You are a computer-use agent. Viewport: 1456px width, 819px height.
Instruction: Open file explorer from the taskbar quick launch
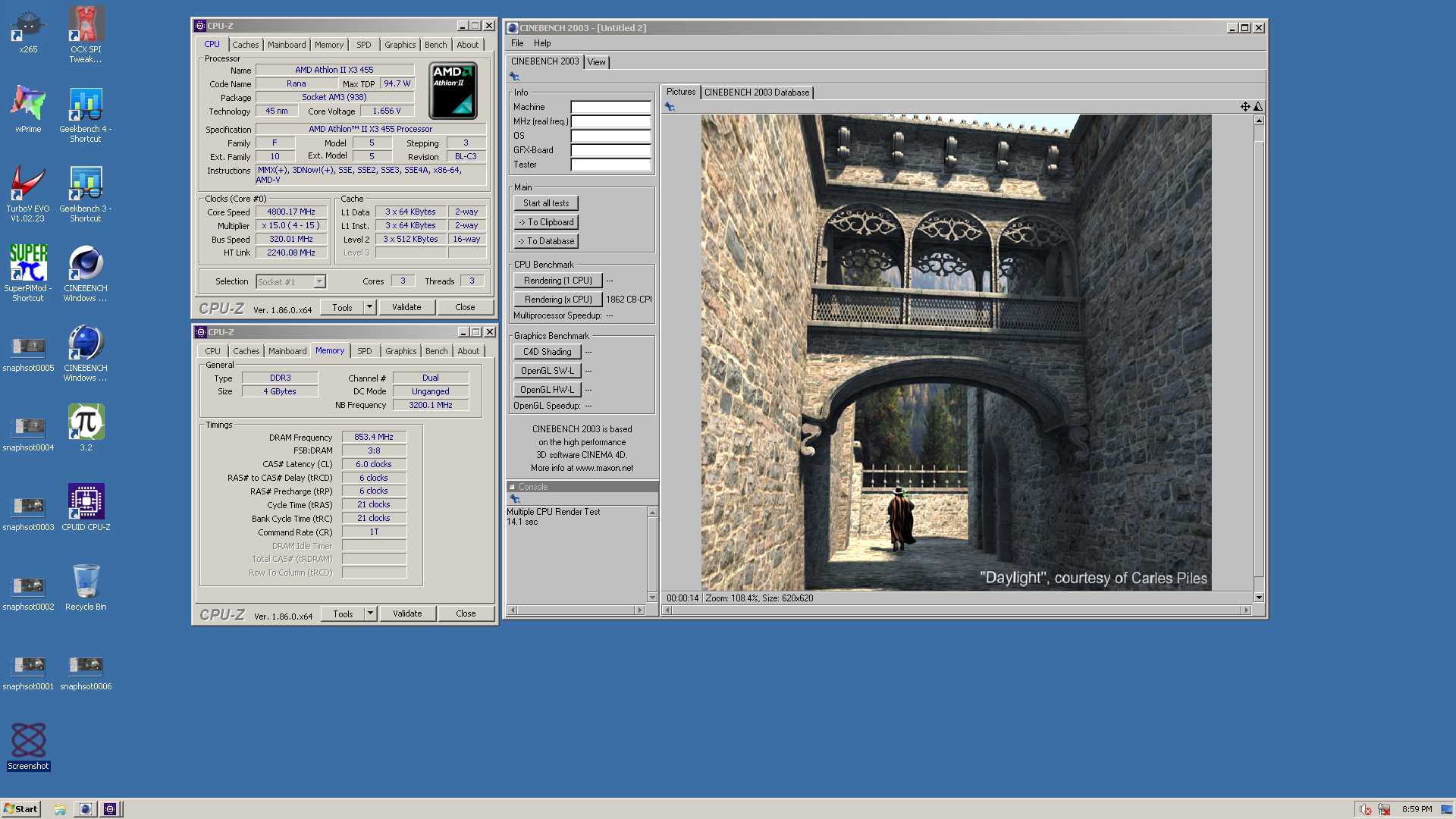[x=60, y=809]
